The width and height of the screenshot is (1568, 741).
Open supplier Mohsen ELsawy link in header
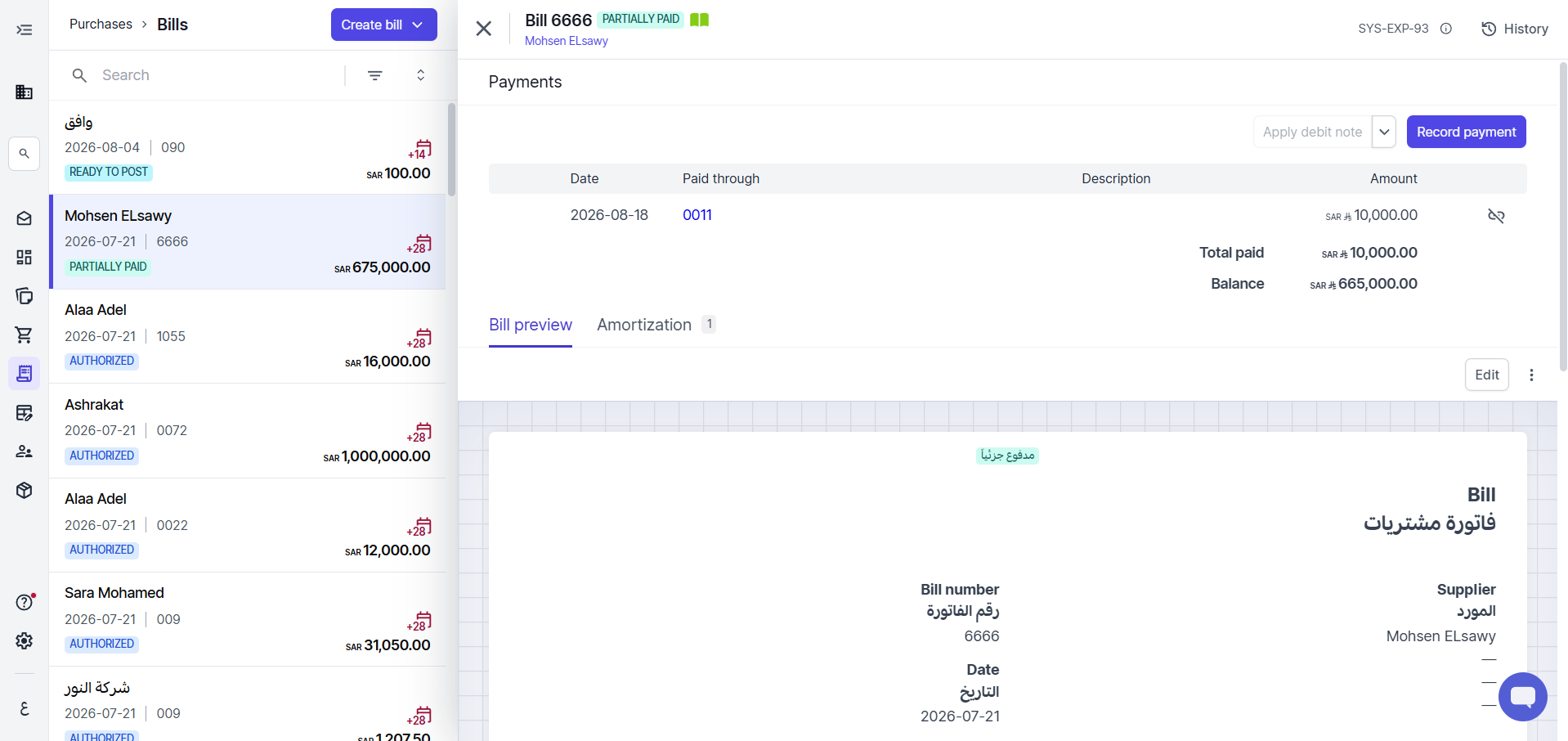click(x=567, y=41)
